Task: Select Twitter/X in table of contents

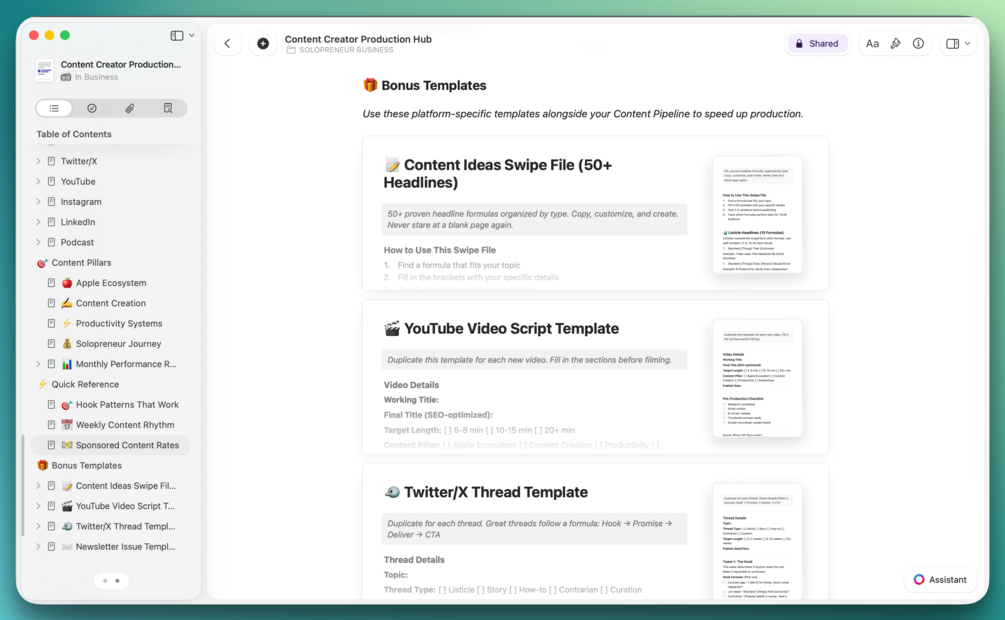Action: pos(79,162)
